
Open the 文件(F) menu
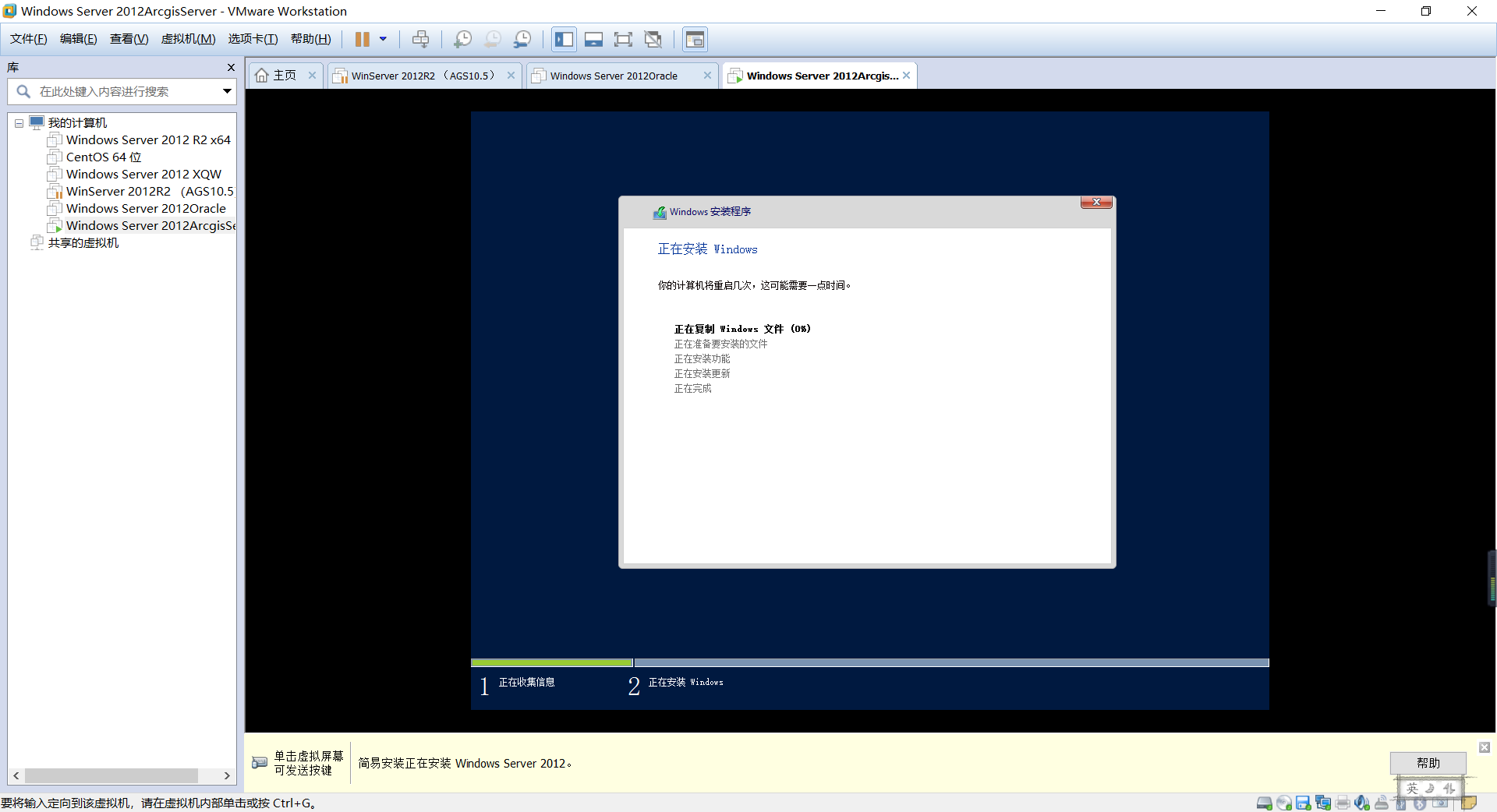[29, 39]
